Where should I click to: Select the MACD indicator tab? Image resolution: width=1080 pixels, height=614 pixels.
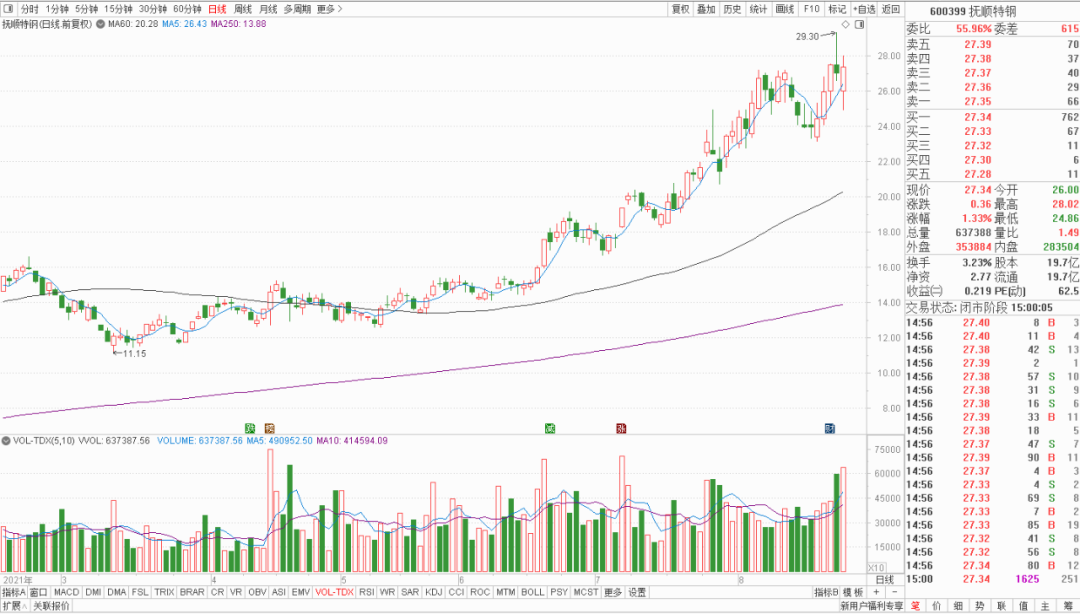click(x=66, y=593)
